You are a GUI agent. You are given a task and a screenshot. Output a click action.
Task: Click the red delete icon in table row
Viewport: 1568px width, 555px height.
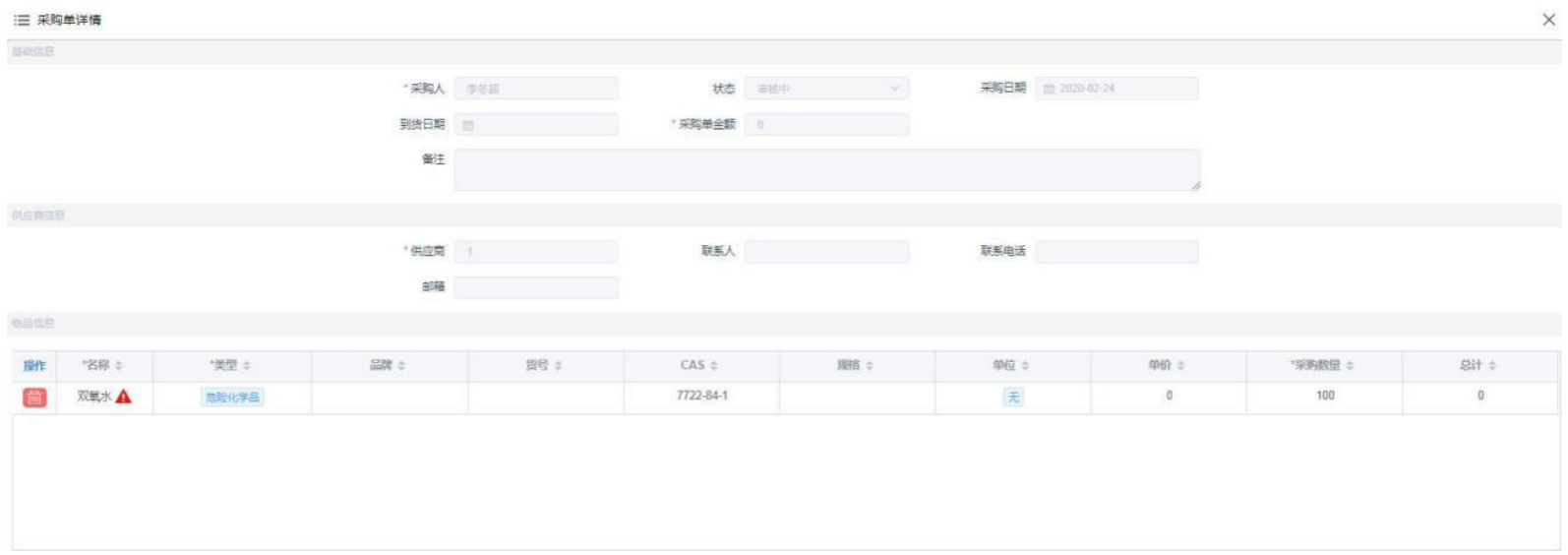(x=34, y=398)
